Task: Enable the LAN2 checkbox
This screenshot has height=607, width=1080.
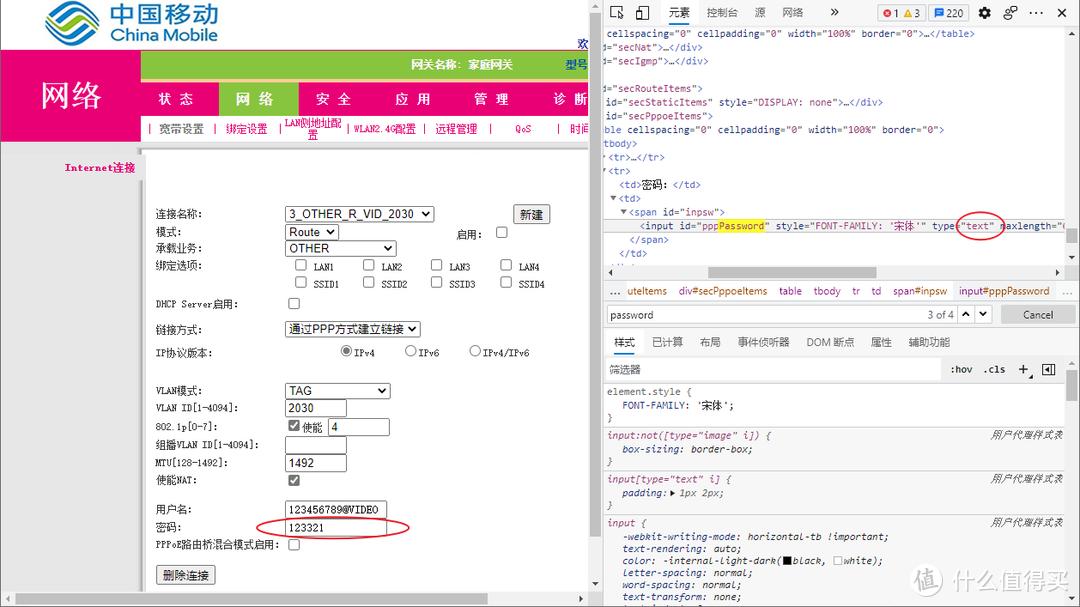Action: point(368,265)
